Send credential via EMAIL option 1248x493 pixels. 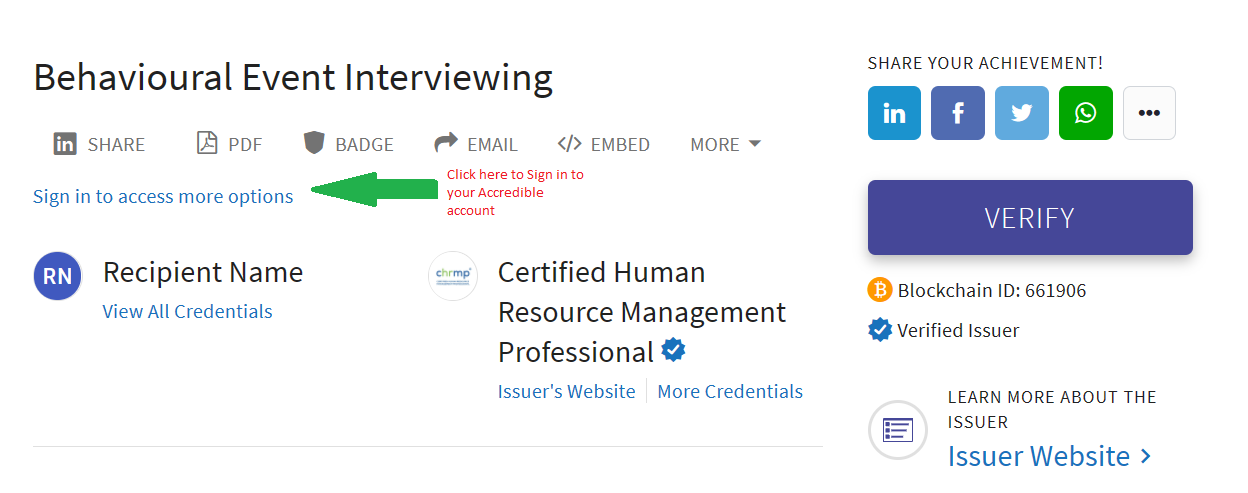(475, 144)
